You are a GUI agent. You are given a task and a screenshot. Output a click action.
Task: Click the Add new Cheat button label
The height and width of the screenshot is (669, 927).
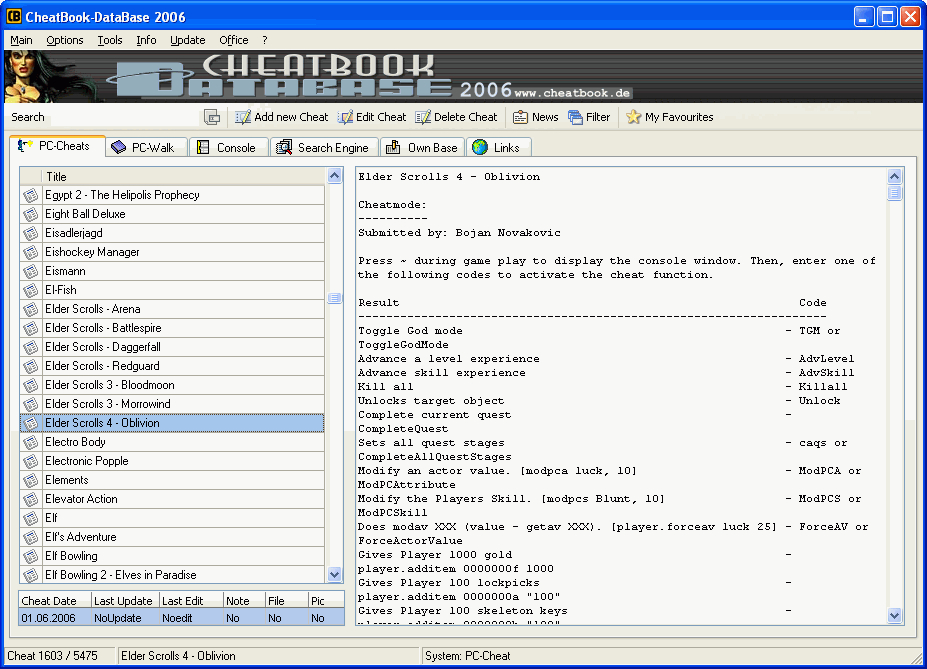pyautogui.click(x=291, y=117)
